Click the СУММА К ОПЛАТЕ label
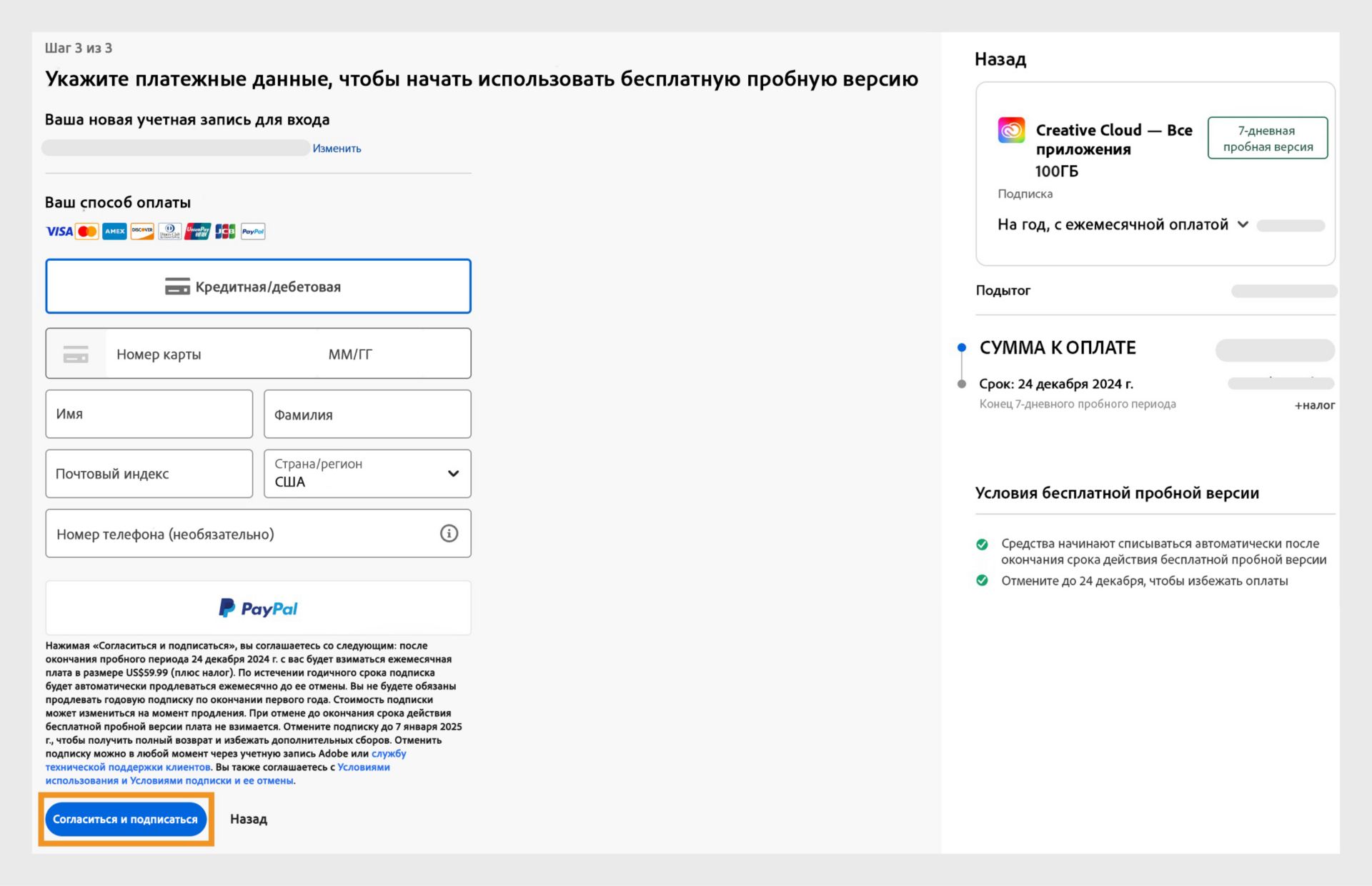 click(x=1058, y=348)
